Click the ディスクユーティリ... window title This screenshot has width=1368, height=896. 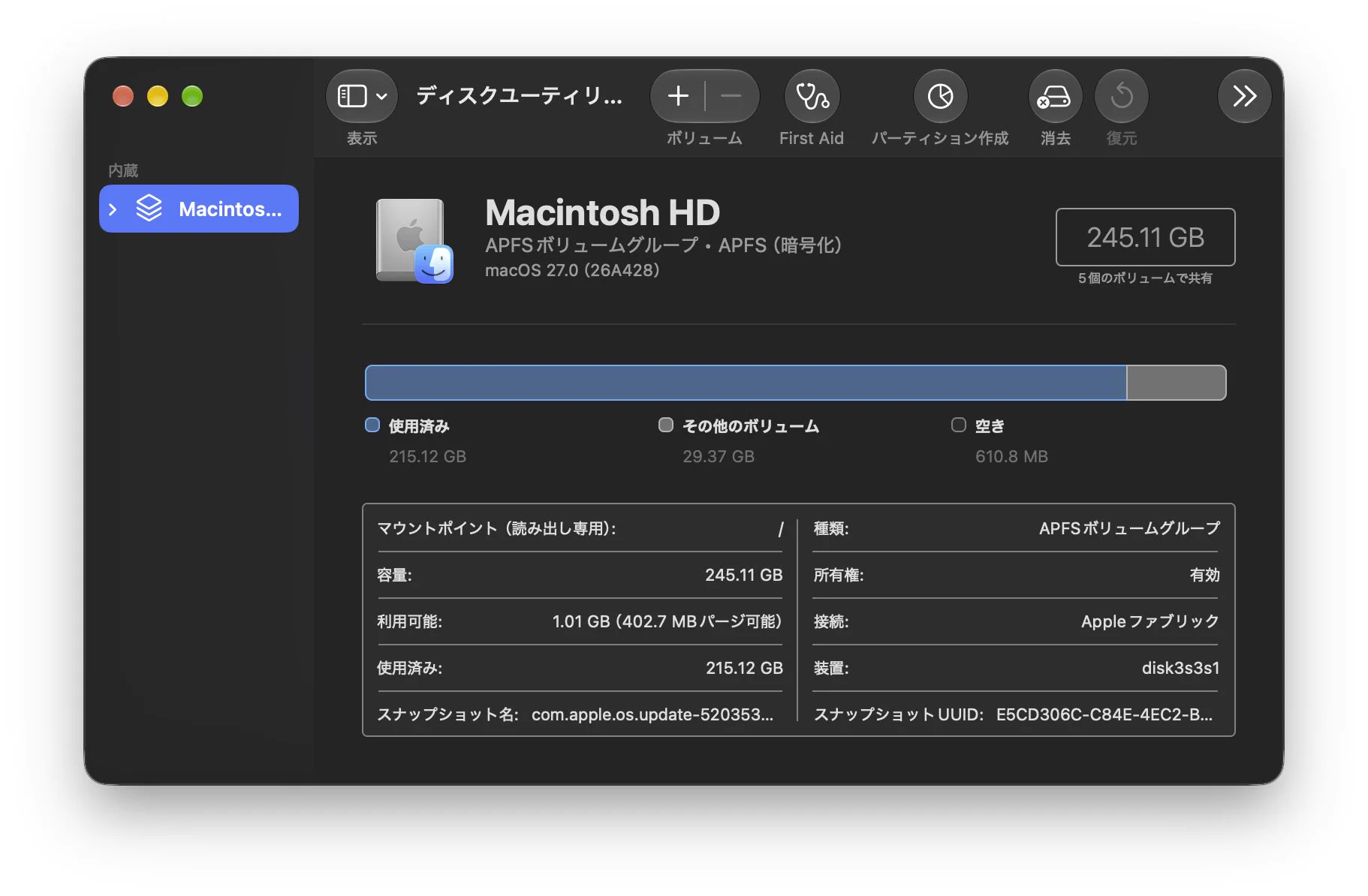[520, 95]
